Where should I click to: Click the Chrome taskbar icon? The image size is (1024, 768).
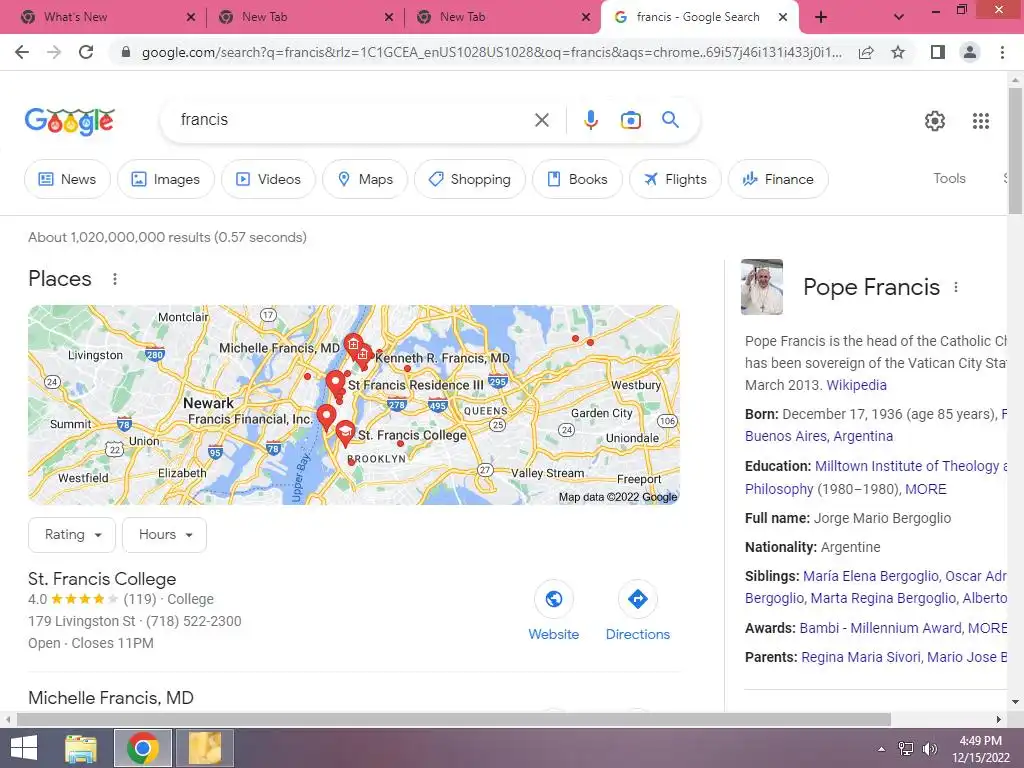coord(143,748)
